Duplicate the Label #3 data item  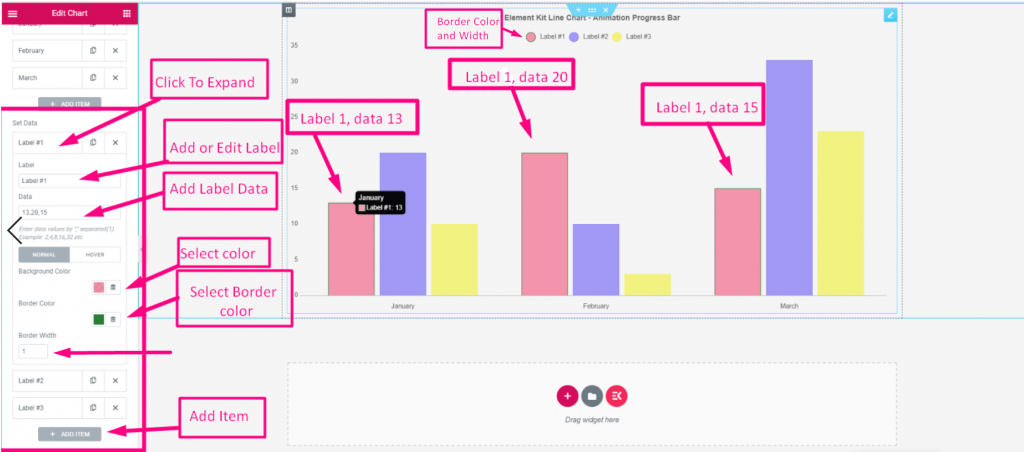coord(93,408)
